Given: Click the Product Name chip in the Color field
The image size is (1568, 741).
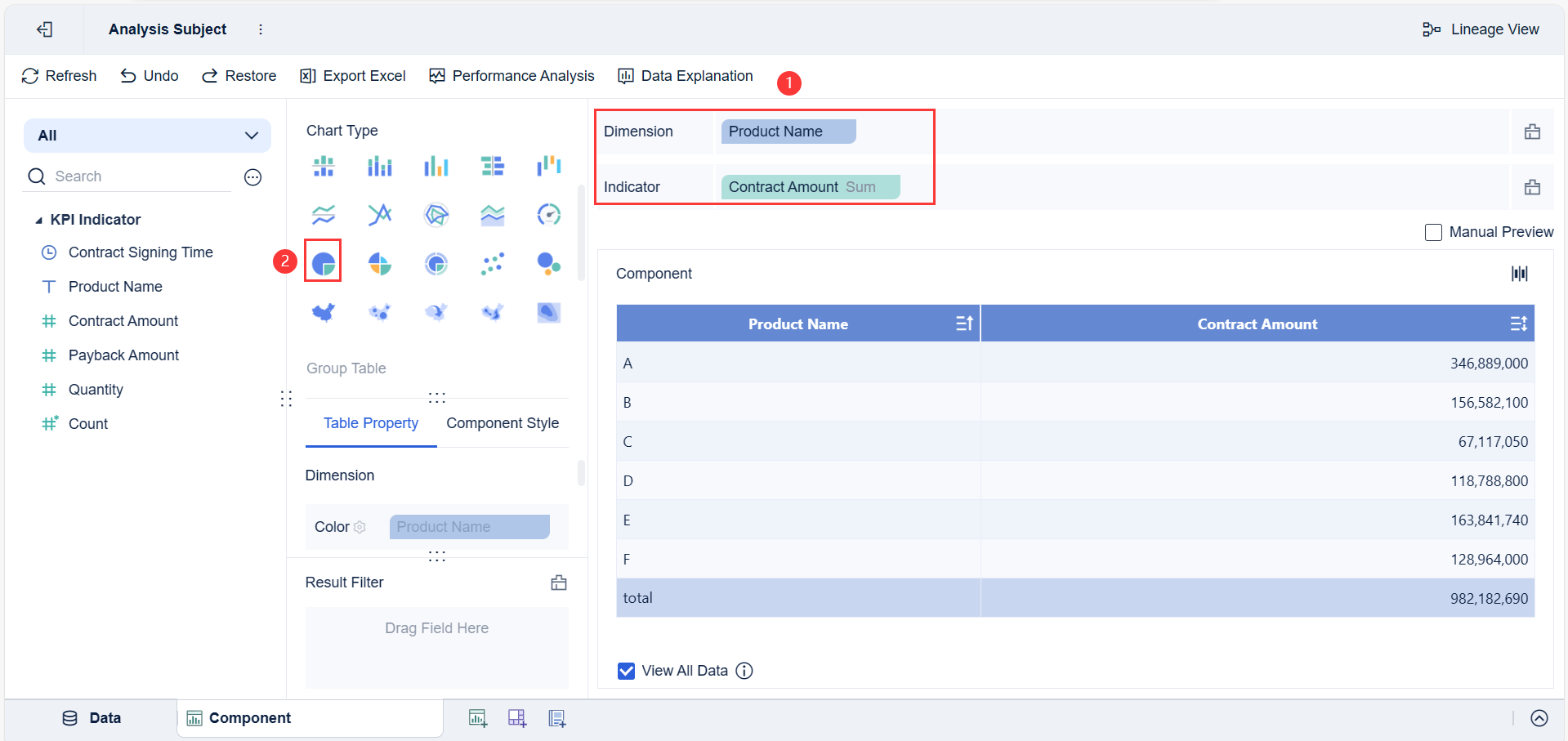Looking at the screenshot, I should coord(468,526).
